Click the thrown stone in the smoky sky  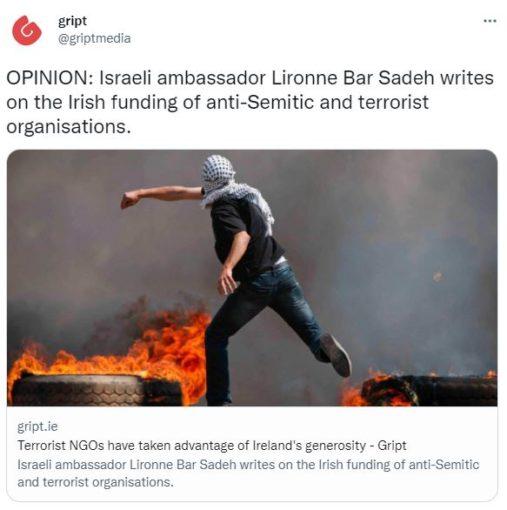[437, 276]
